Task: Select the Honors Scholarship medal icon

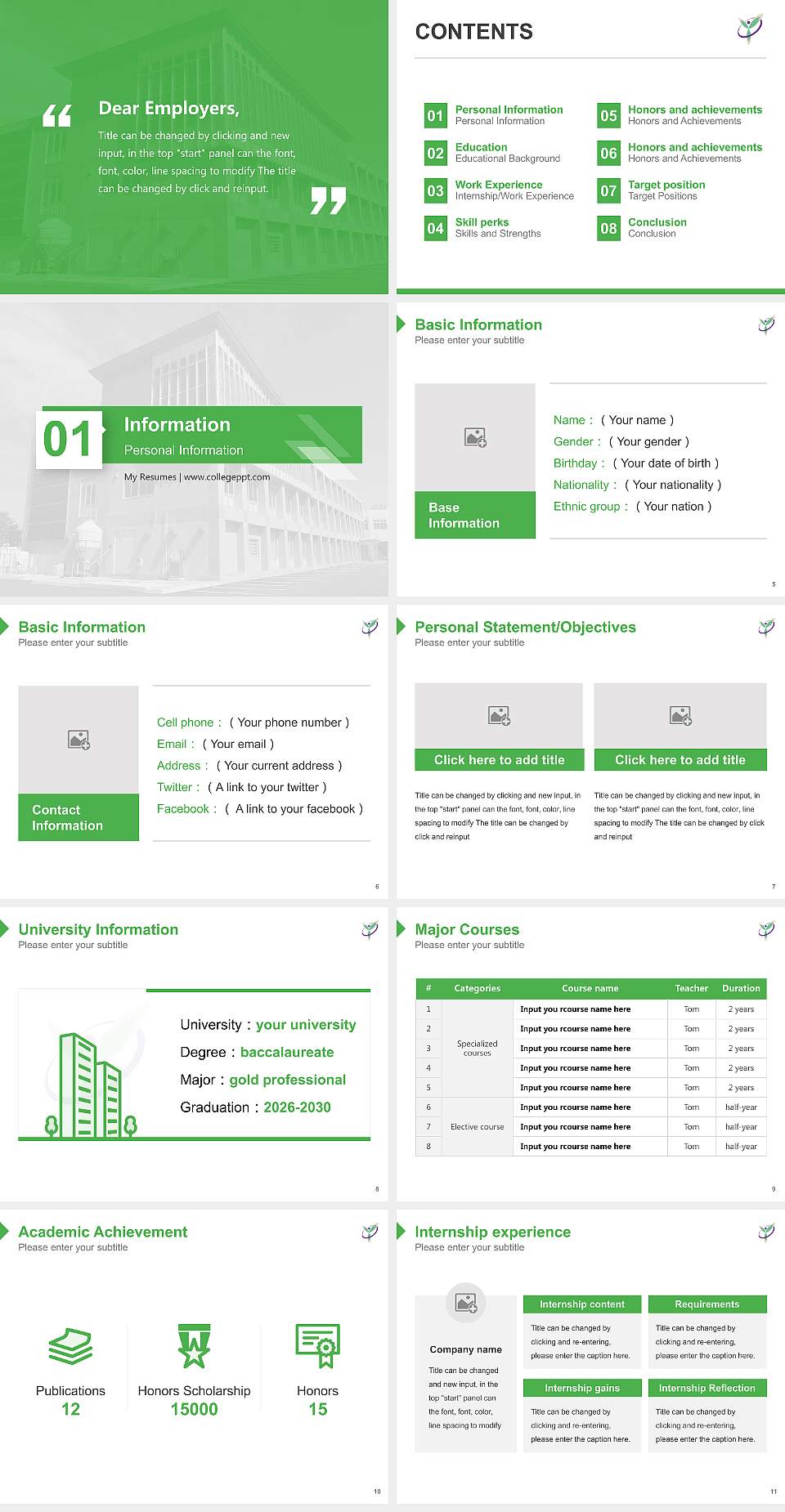Action: (x=194, y=1346)
